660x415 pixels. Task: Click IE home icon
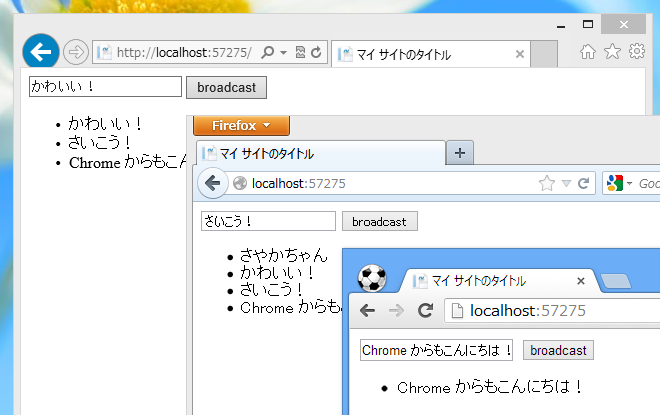588,52
